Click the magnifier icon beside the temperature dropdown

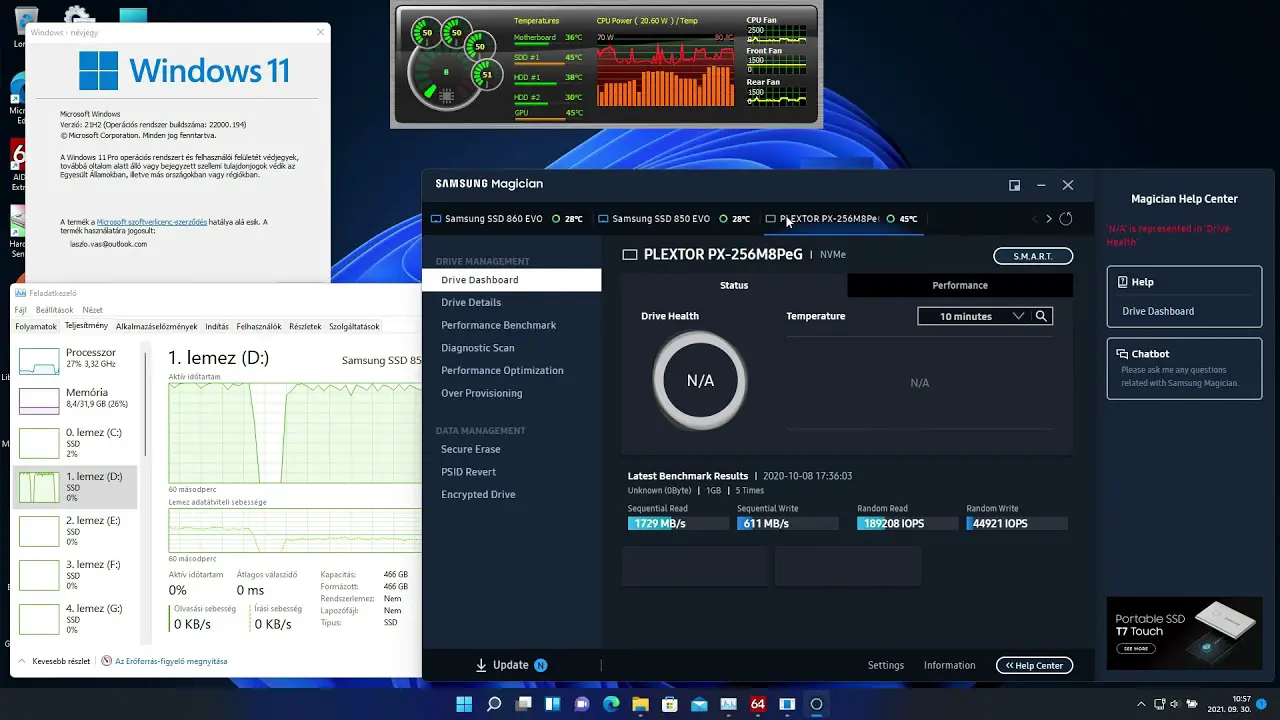click(x=1041, y=315)
